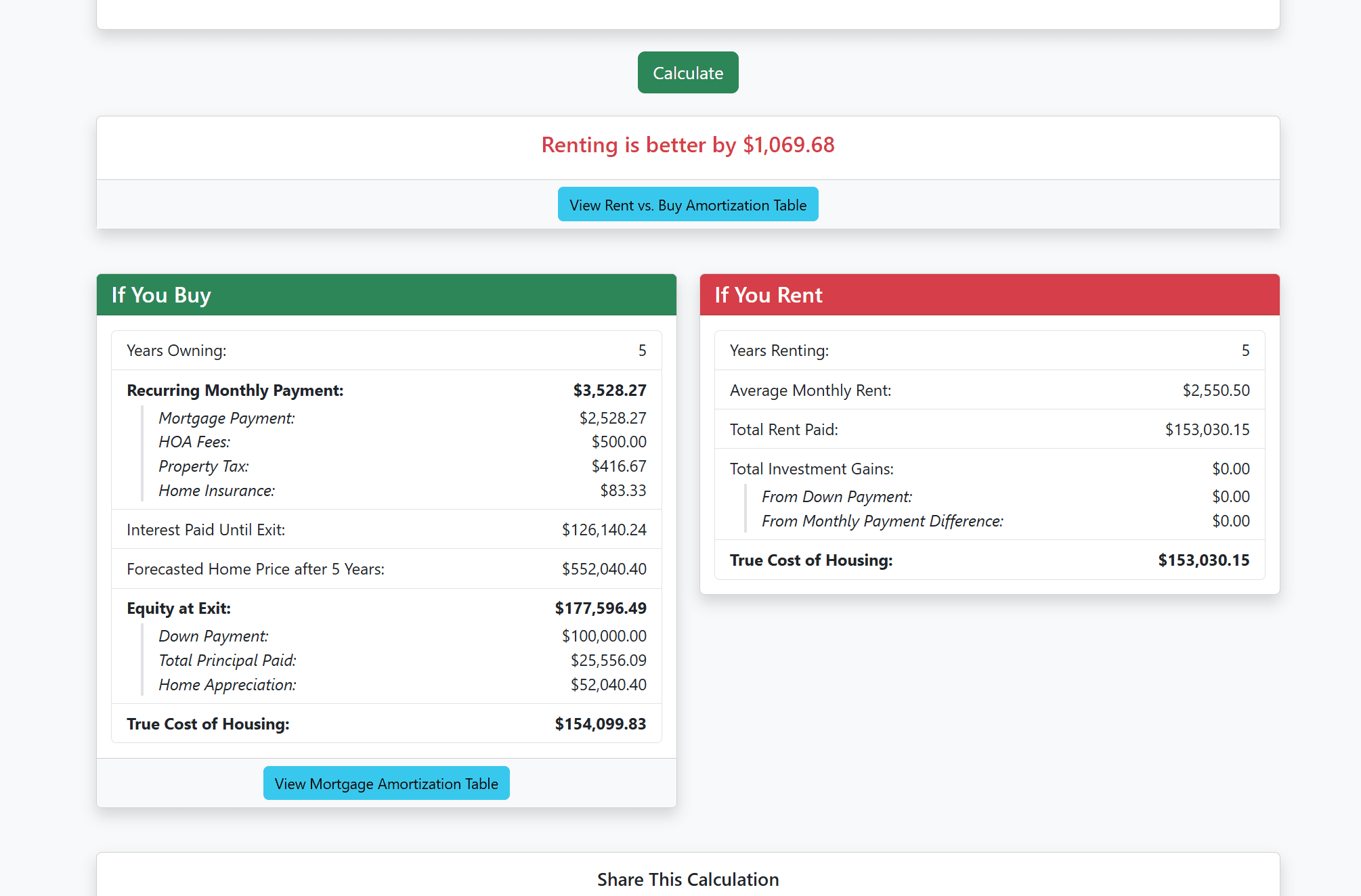Open the Rent vs. Buy Amortization Table
Image resolution: width=1361 pixels, height=896 pixels.
pyautogui.click(x=687, y=204)
